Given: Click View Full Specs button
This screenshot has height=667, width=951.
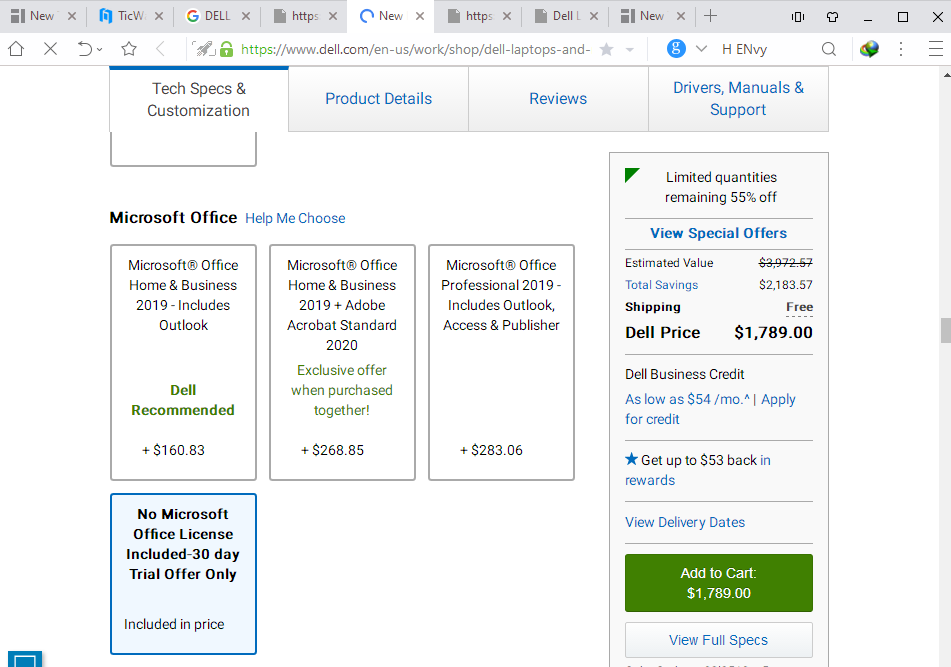Looking at the screenshot, I should 719,640.
